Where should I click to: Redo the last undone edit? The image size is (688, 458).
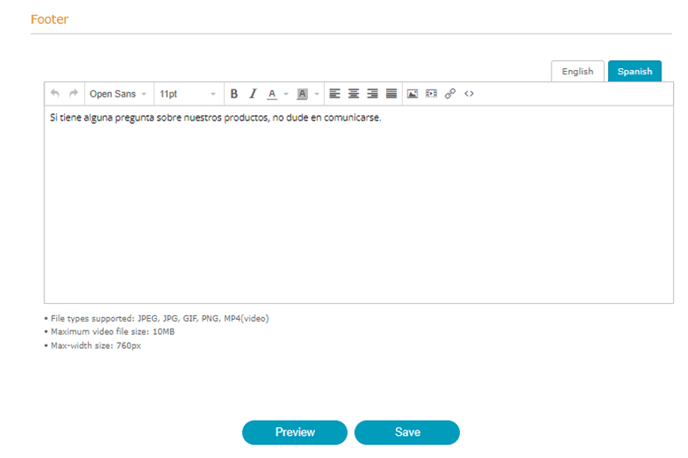(73, 93)
